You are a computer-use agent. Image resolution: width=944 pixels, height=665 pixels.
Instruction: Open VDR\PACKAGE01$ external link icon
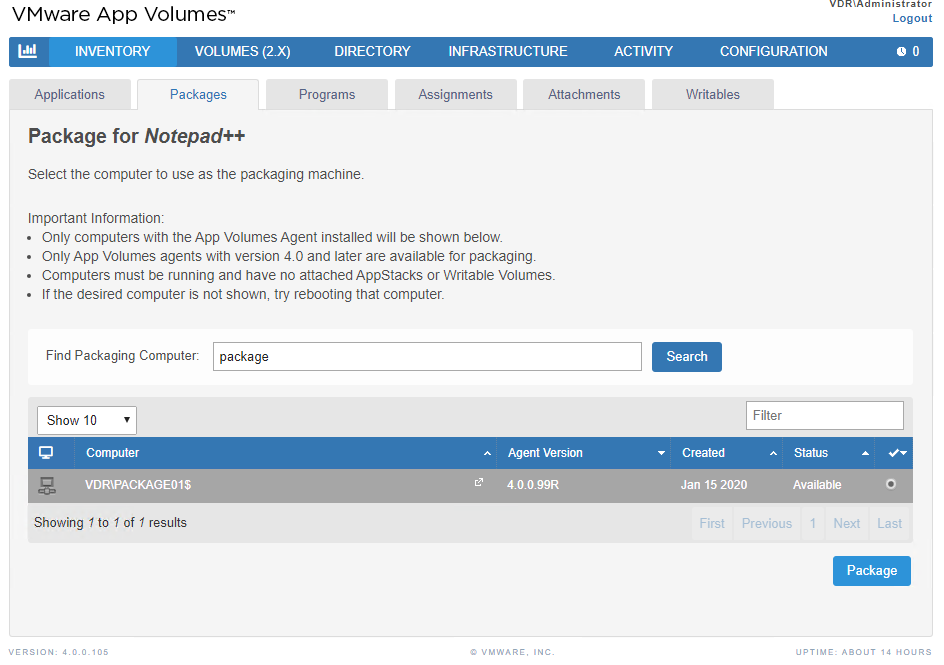tap(479, 482)
